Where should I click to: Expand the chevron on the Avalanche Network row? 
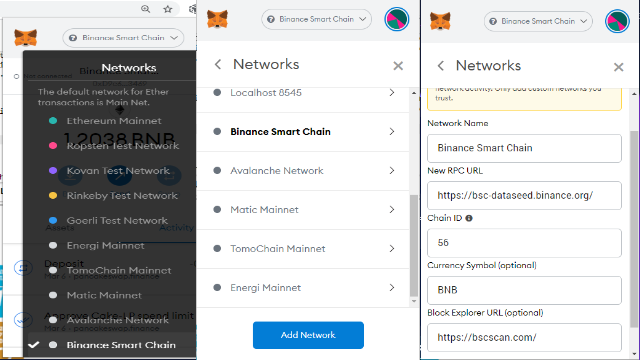[392, 171]
